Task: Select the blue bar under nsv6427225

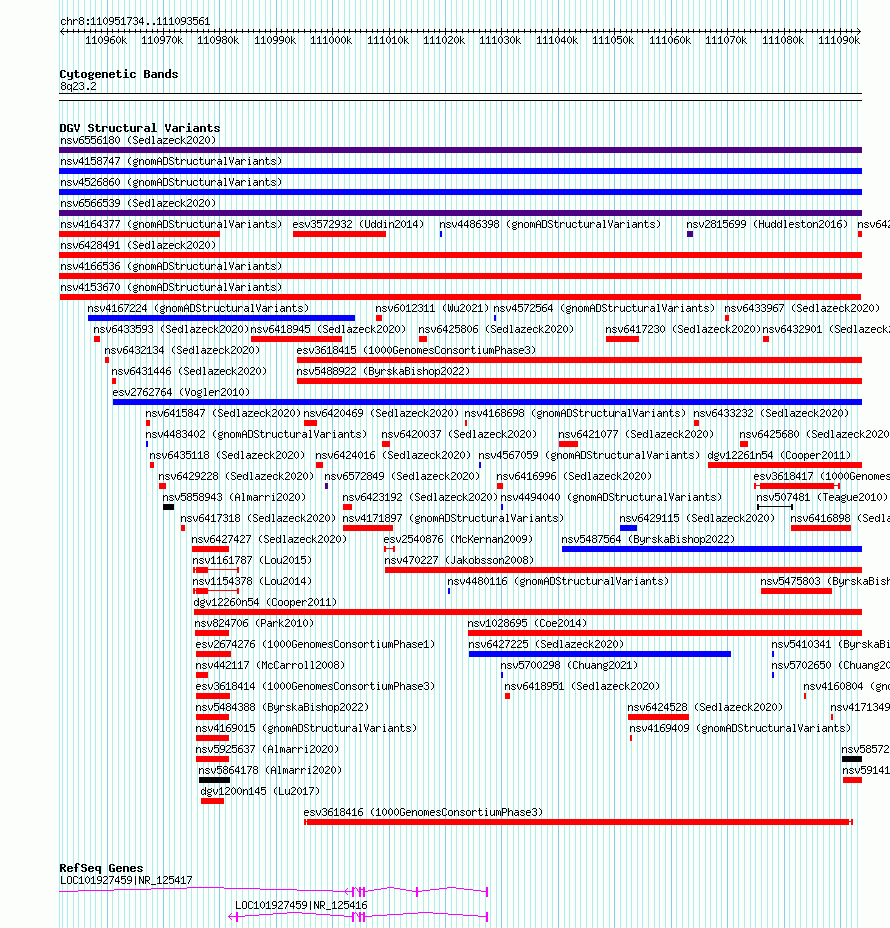Action: pos(600,655)
